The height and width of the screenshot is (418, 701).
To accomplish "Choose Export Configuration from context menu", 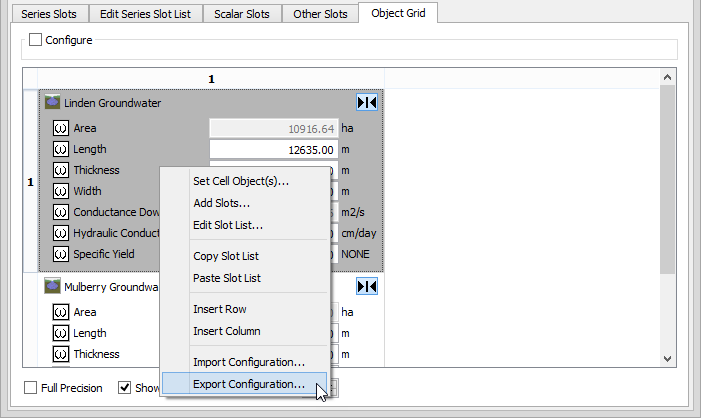I will point(248,384).
